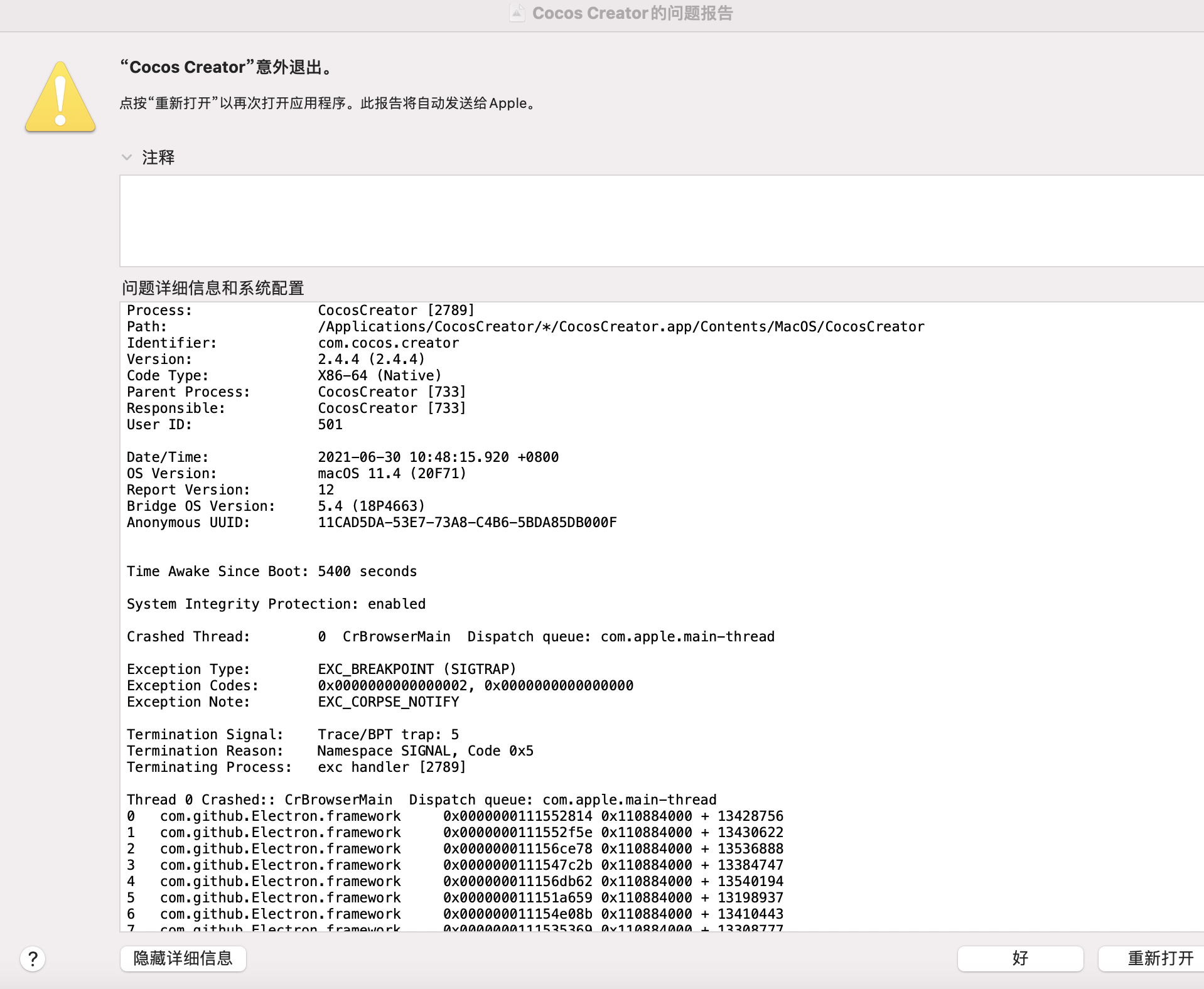Click the Anonymous UUID line
This screenshot has height=989, width=1204.
click(372, 522)
